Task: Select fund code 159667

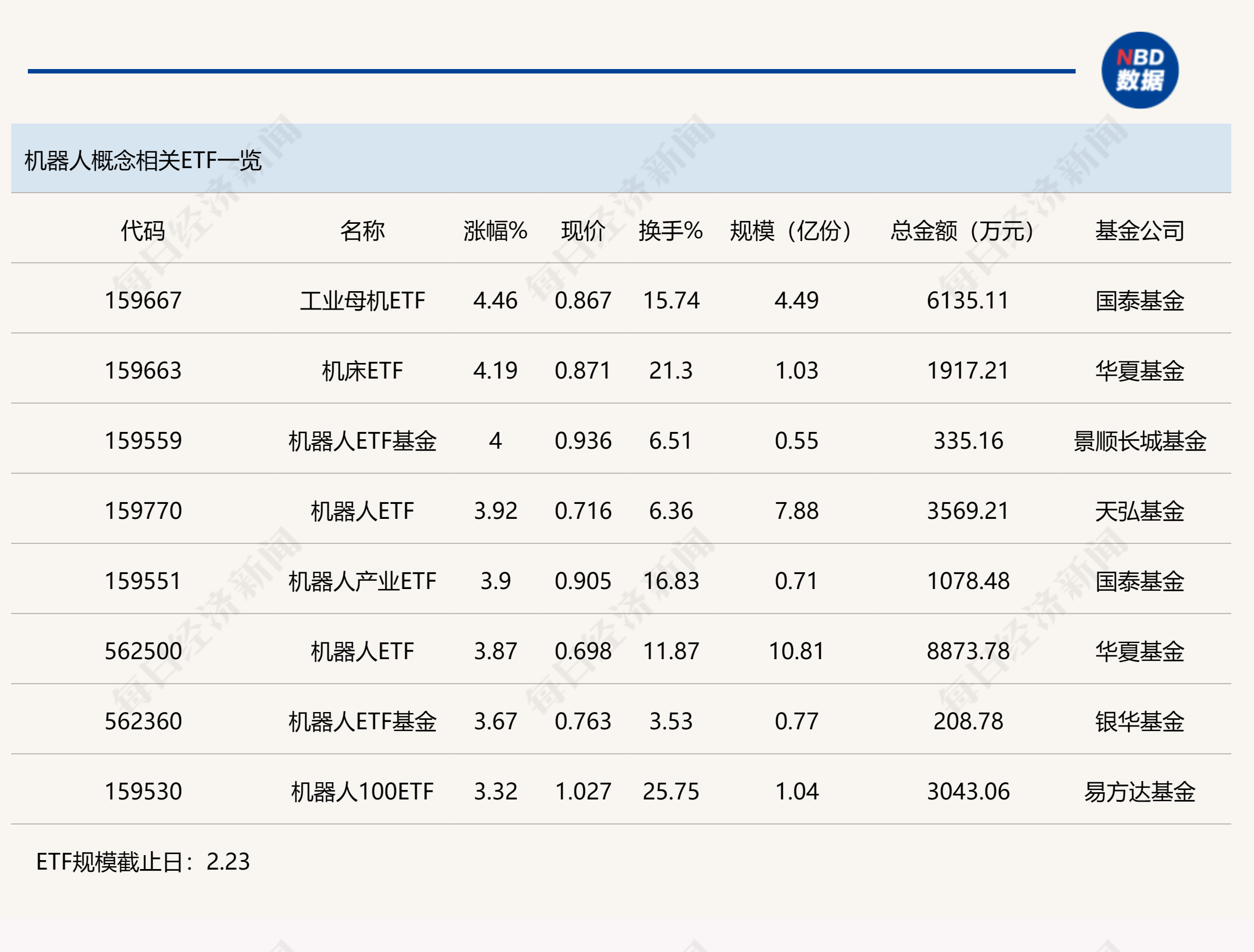Action: (143, 300)
